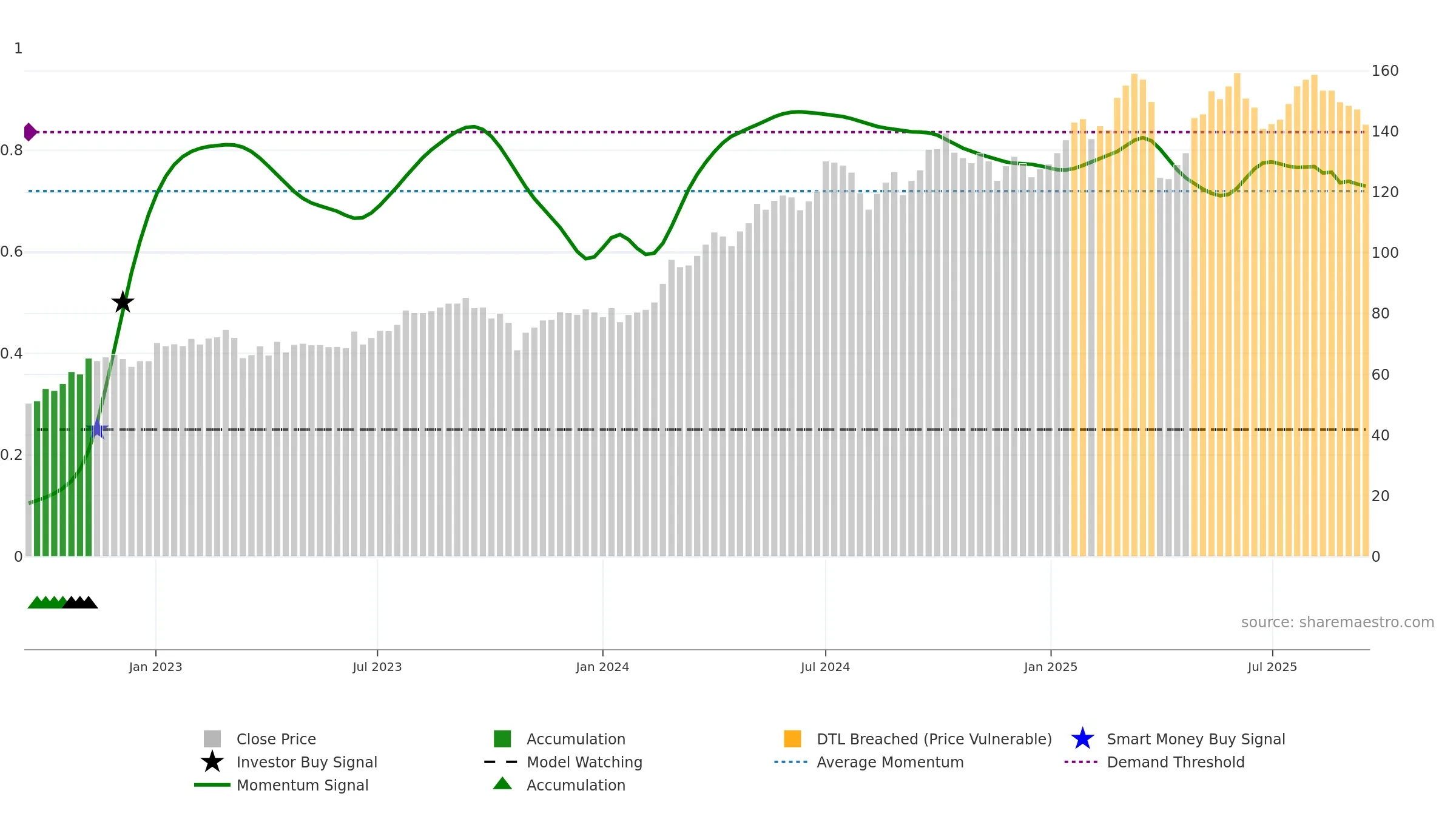Click the Jan 2023 axis tick label
This screenshot has width=1456, height=819.
155,667
